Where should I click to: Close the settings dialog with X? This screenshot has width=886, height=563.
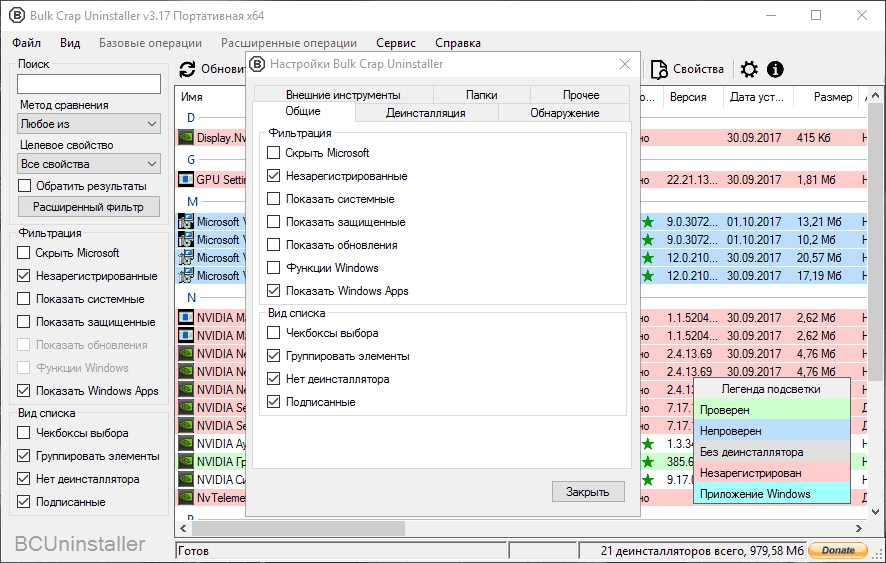625,64
